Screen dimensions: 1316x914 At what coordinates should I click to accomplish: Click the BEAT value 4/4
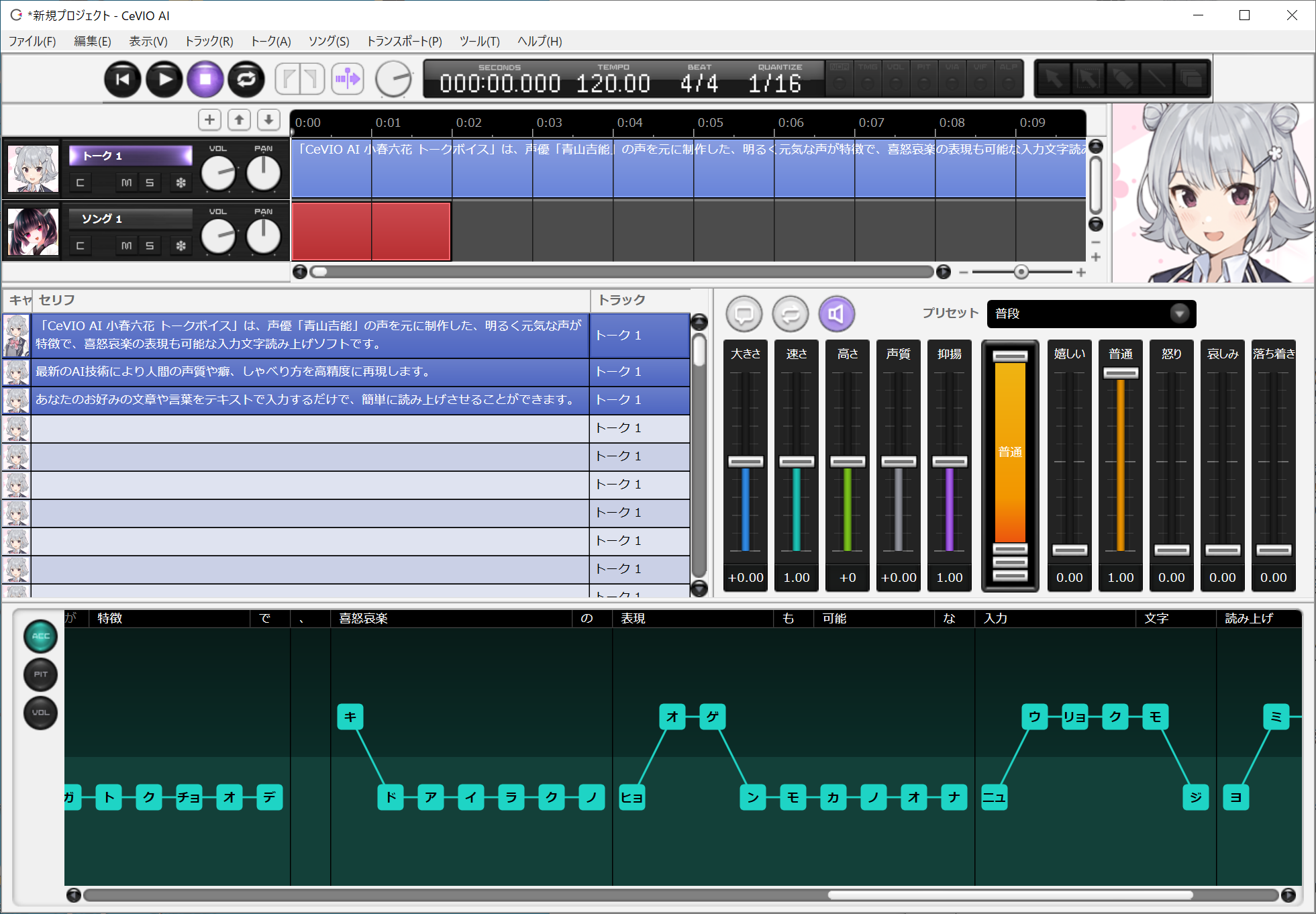(x=699, y=84)
